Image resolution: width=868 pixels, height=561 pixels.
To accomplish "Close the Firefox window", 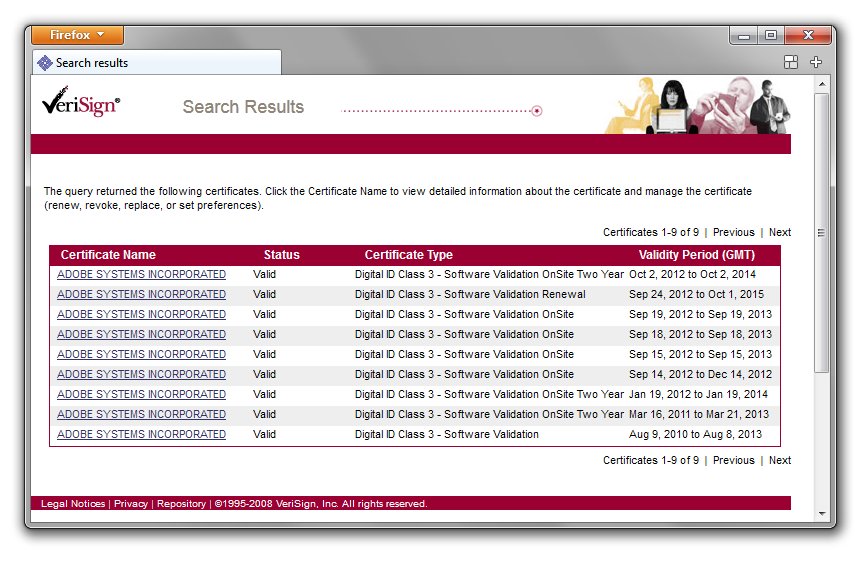I will 808,35.
